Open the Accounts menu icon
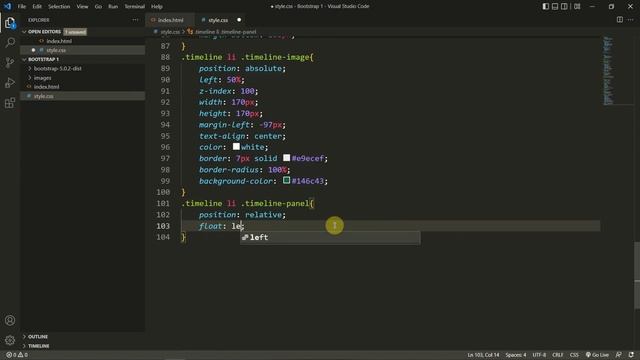The height and width of the screenshot is (360, 640). pos(10,320)
